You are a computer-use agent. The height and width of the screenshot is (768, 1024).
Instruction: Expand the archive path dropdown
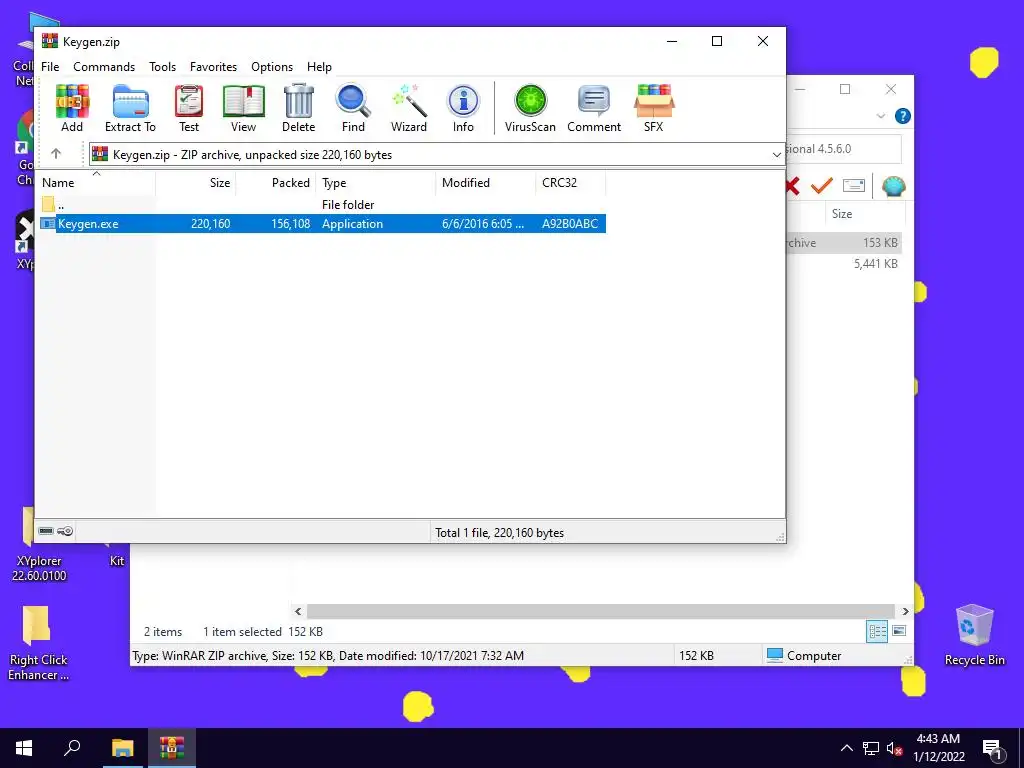coord(776,155)
